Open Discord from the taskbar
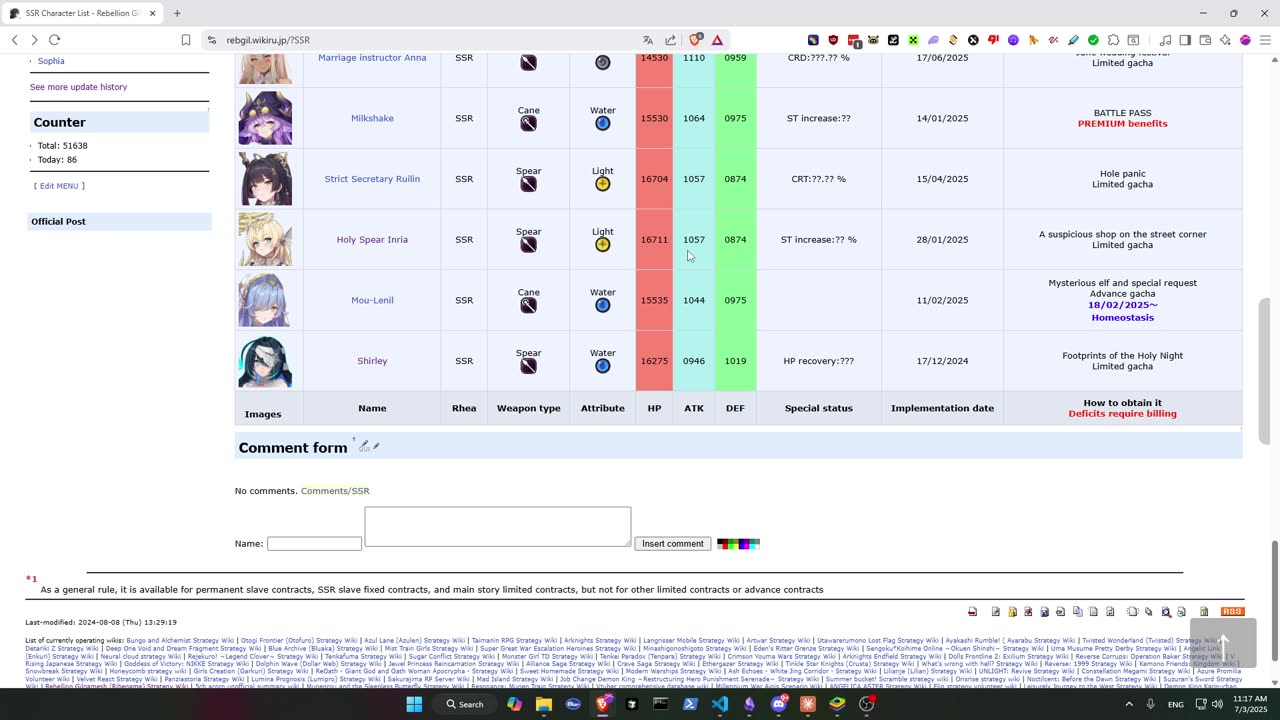The image size is (1280, 720). pyautogui.click(x=779, y=704)
